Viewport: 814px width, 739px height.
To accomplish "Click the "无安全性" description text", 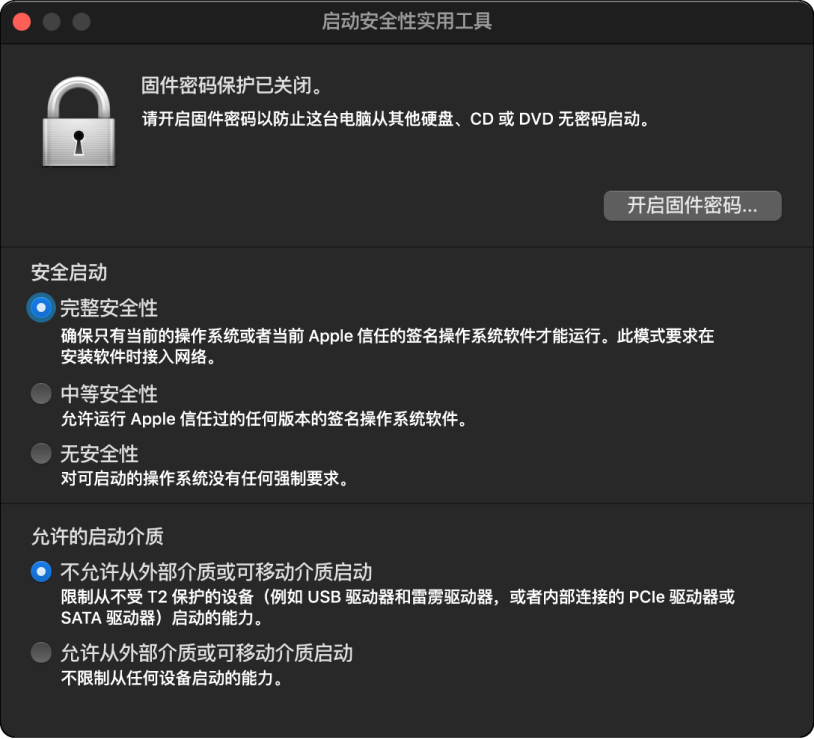I will [200, 478].
